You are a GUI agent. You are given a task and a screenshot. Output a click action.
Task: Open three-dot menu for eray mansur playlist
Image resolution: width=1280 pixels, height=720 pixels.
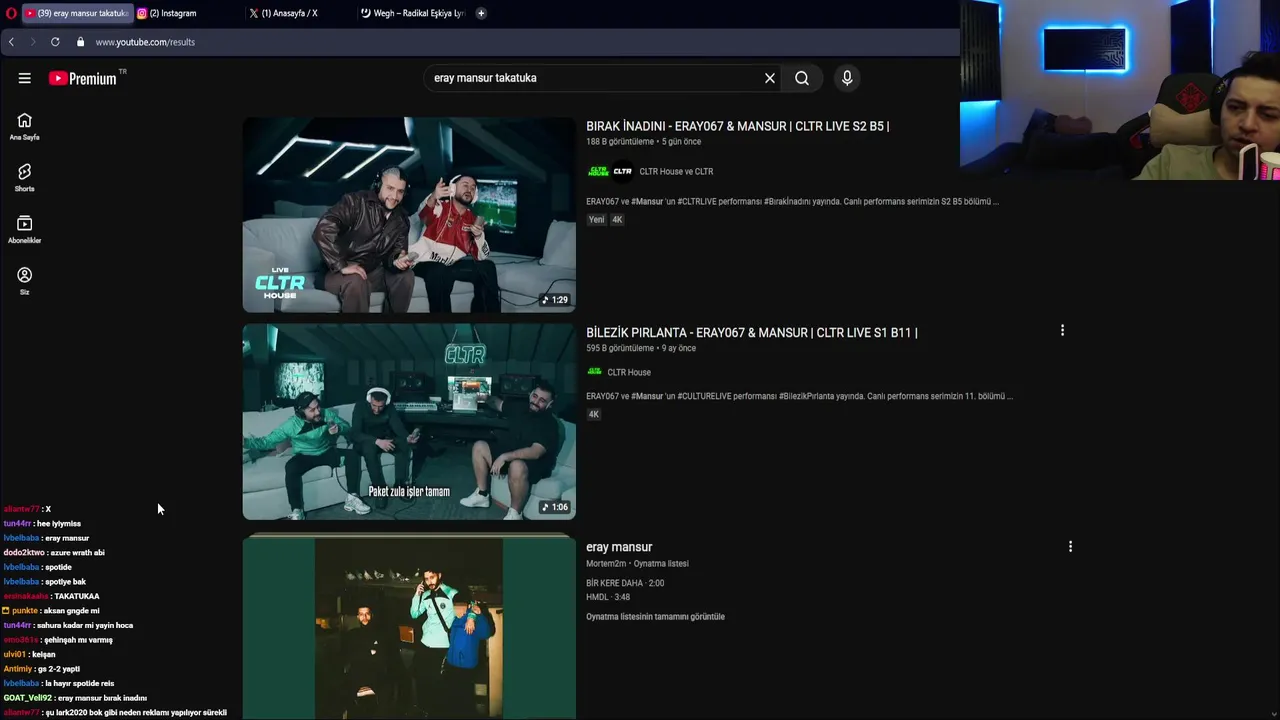point(1070,547)
